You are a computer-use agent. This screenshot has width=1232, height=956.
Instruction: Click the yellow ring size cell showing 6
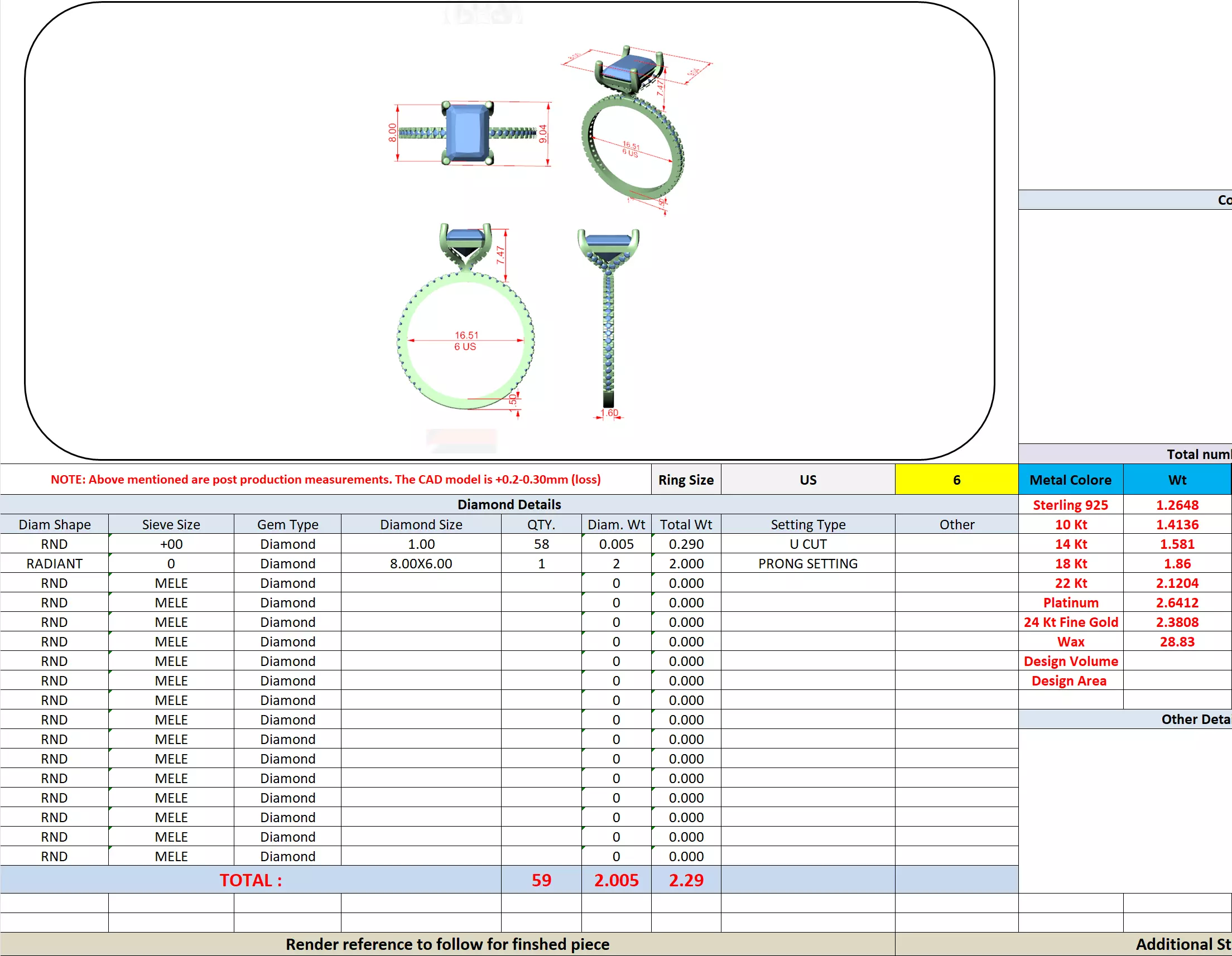click(956, 480)
